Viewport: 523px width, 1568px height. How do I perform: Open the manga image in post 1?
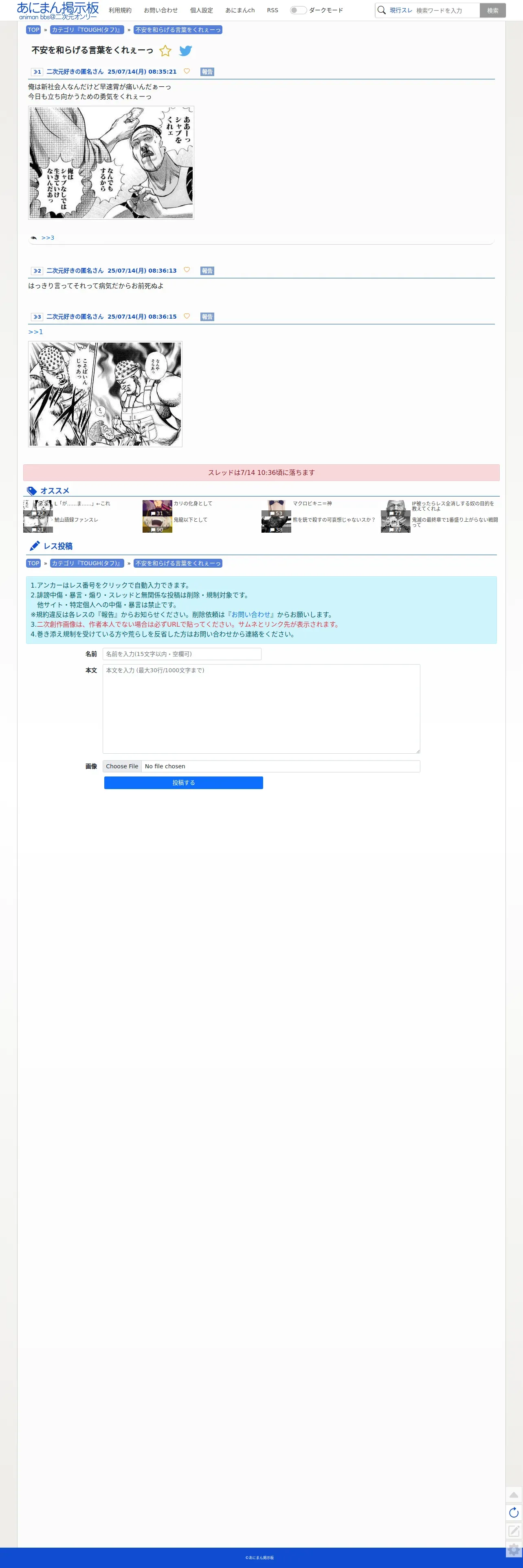pos(111,163)
